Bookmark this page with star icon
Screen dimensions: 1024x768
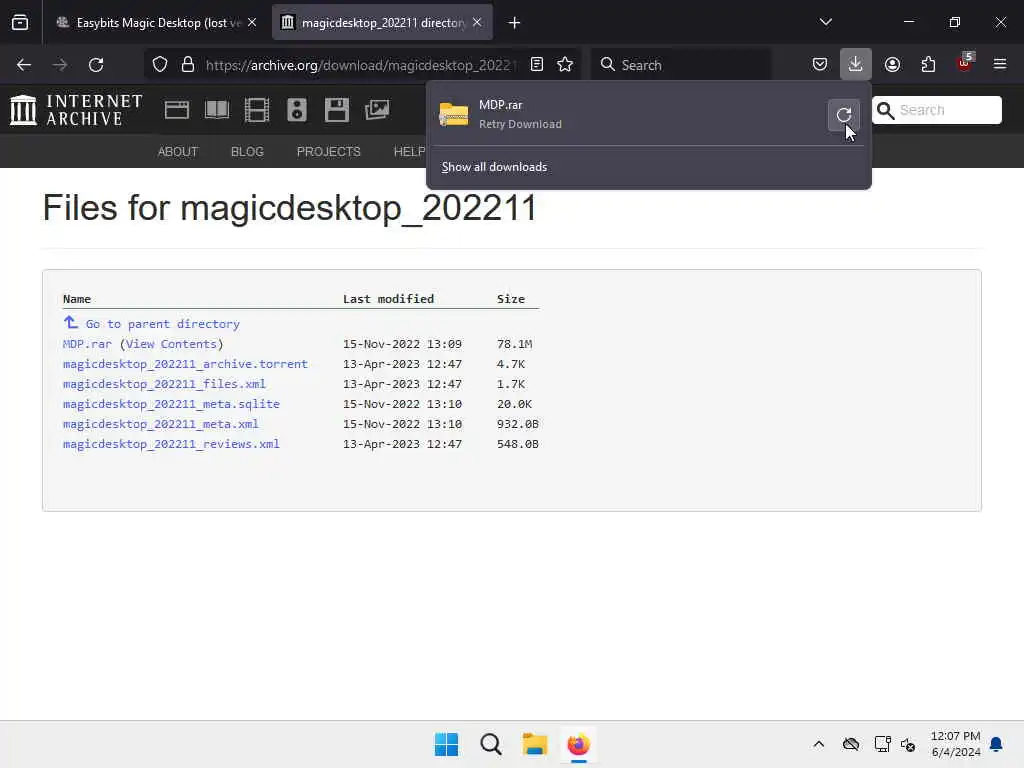565,64
